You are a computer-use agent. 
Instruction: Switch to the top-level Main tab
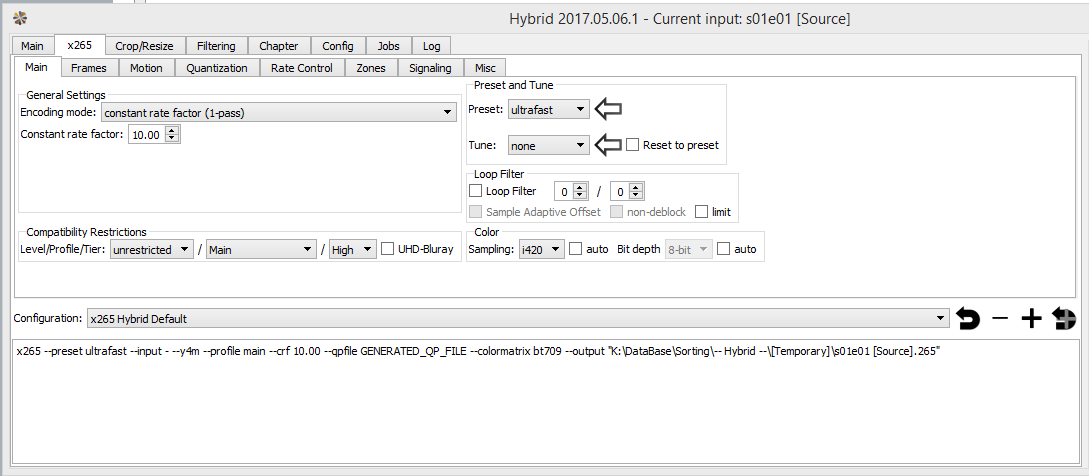32,46
